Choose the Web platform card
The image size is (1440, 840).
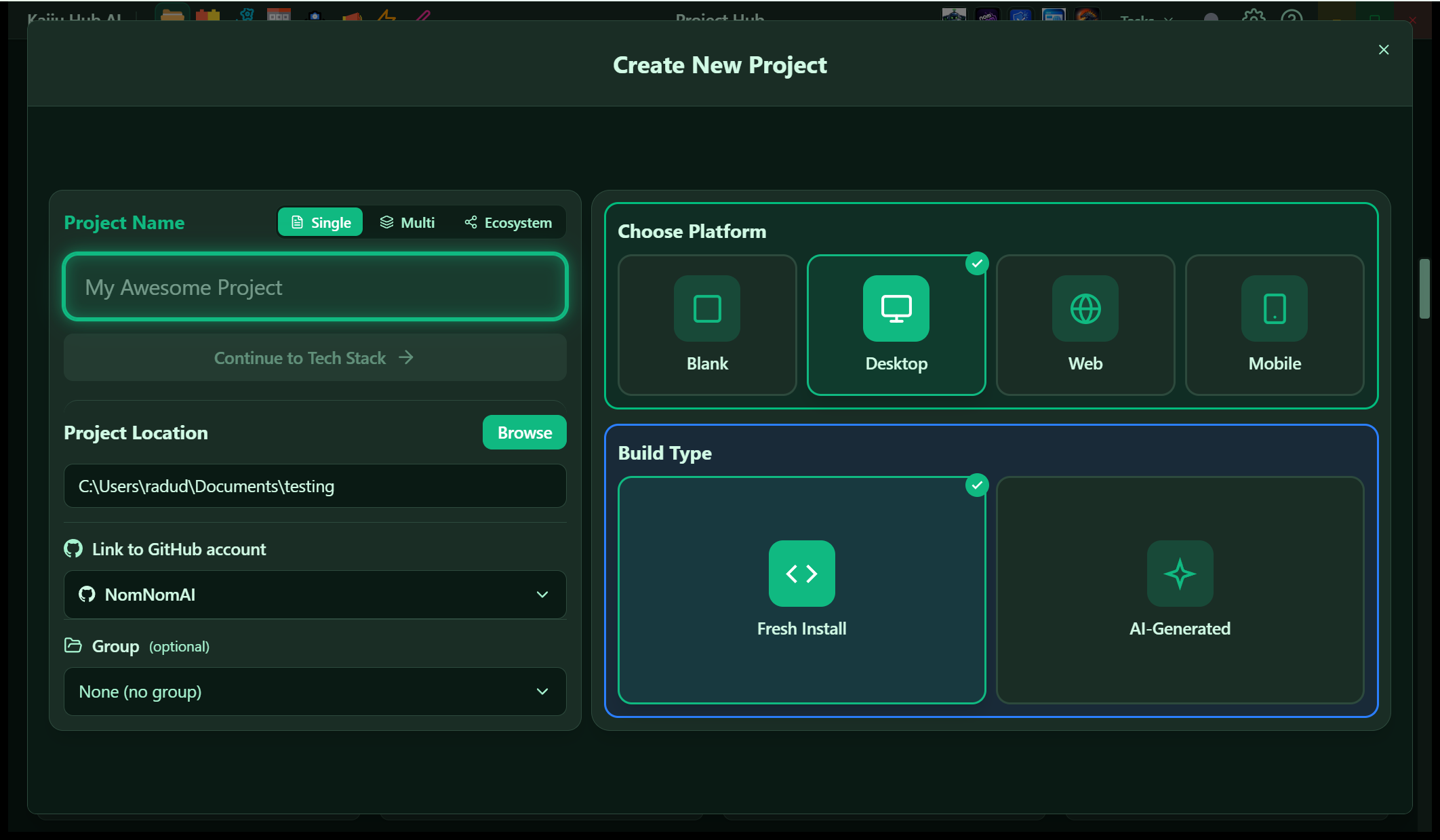click(1085, 325)
